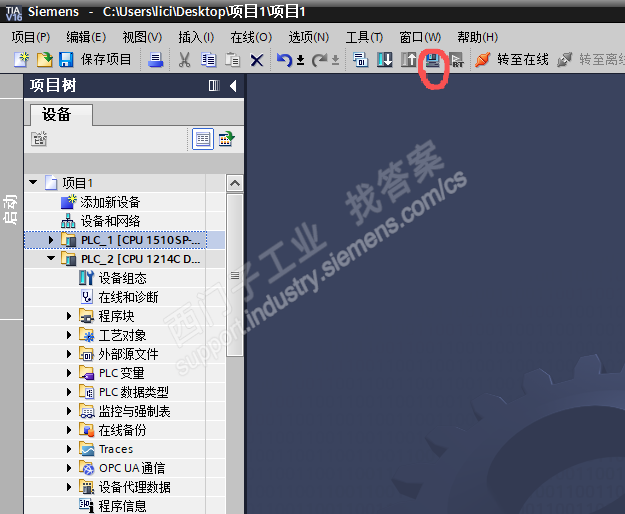Viewport: 625px width, 514px height.
Task: Expand the PLC_1 CPU 1510SP node
Action: click(x=51, y=240)
